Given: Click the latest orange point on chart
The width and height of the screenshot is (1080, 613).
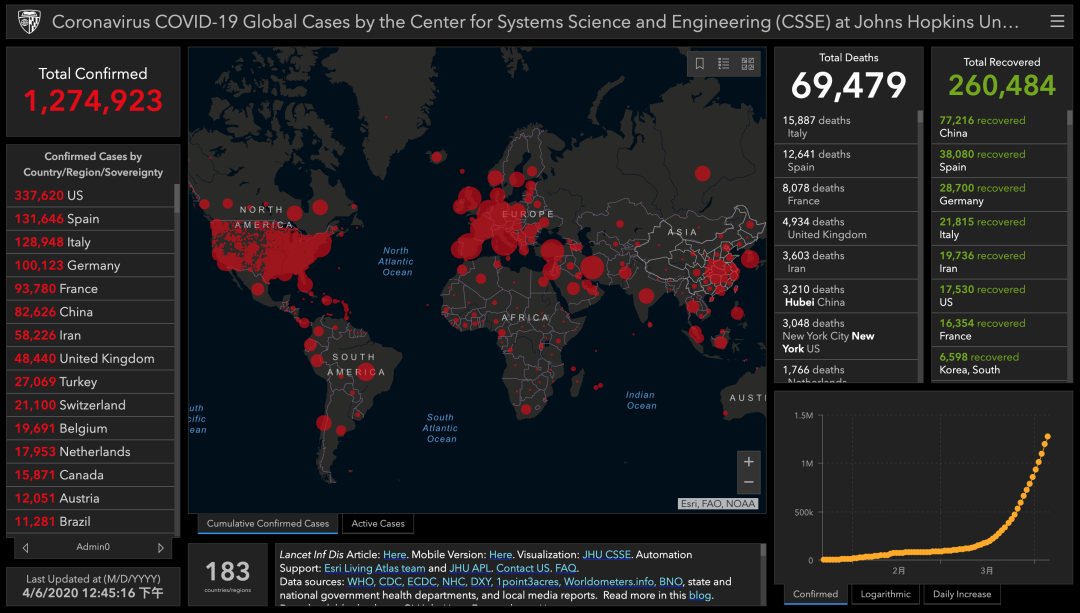Looking at the screenshot, I should pyautogui.click(x=1048, y=436).
